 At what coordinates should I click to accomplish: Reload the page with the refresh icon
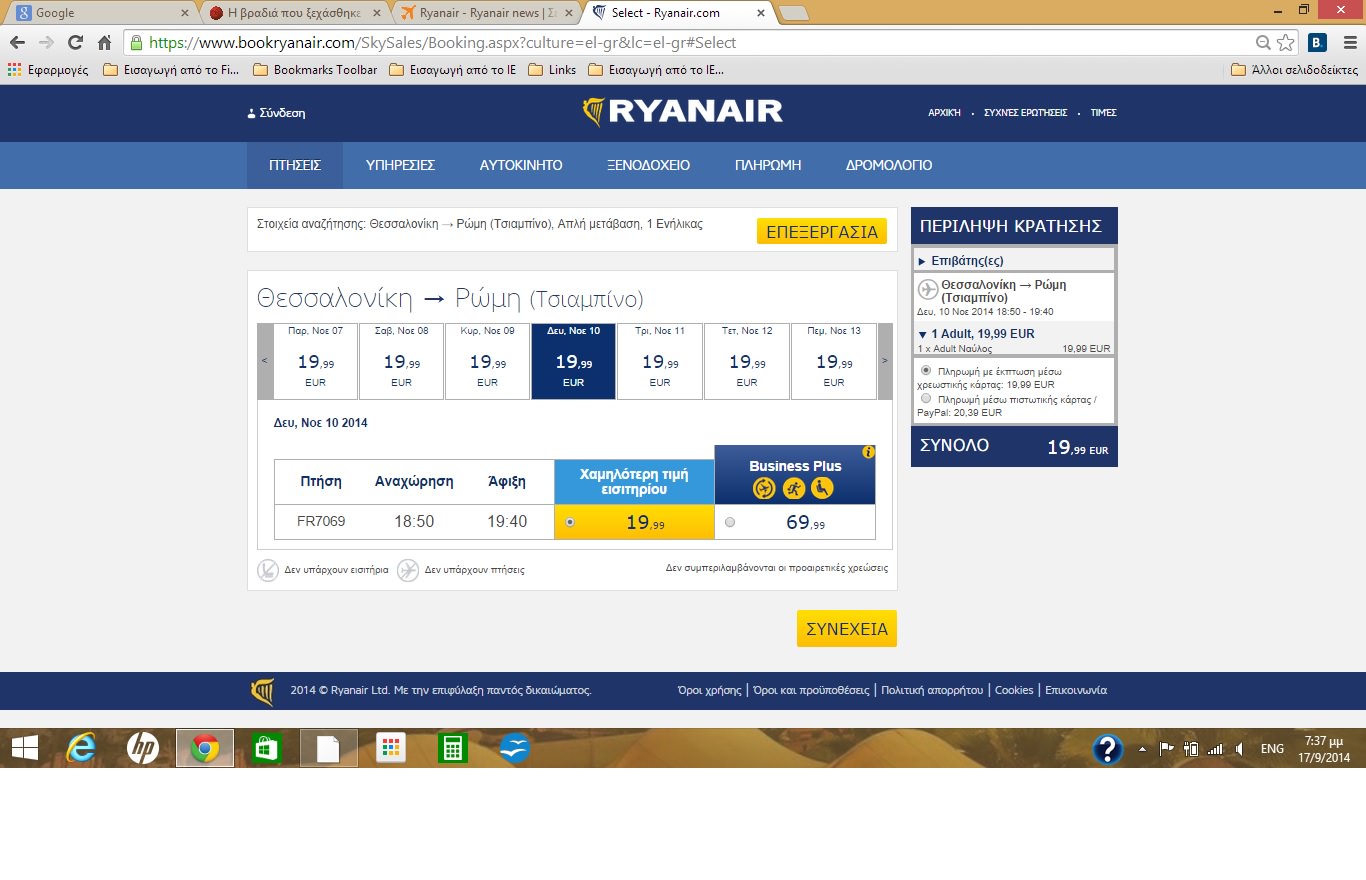(x=75, y=43)
